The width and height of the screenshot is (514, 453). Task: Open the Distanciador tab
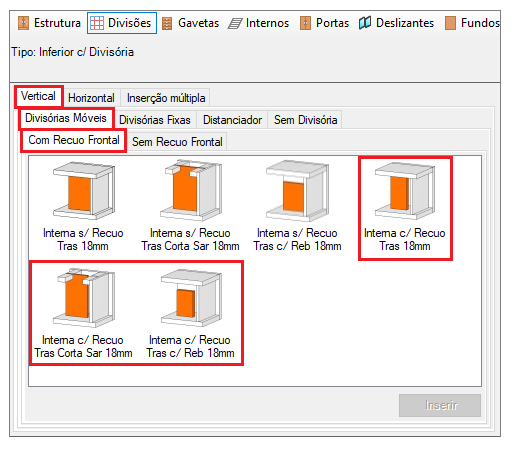click(x=232, y=120)
